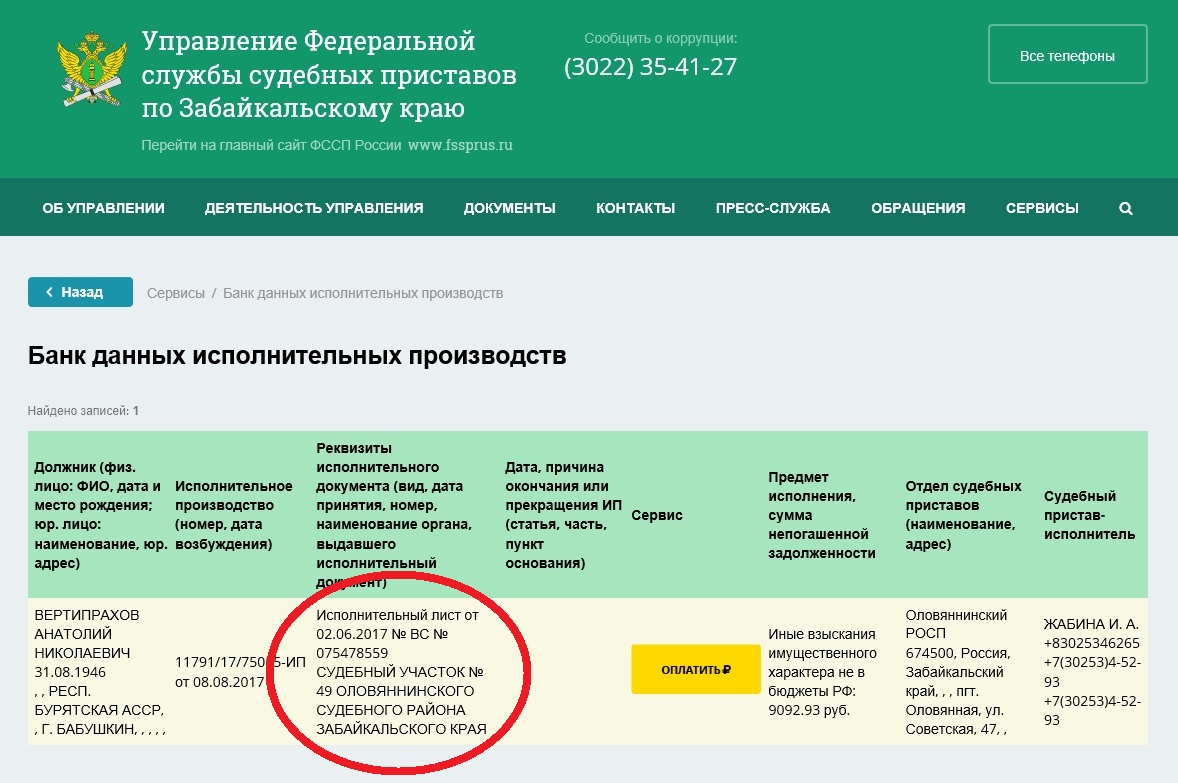Open Все телефоны button
The image size is (1178, 783).
[x=1068, y=55]
